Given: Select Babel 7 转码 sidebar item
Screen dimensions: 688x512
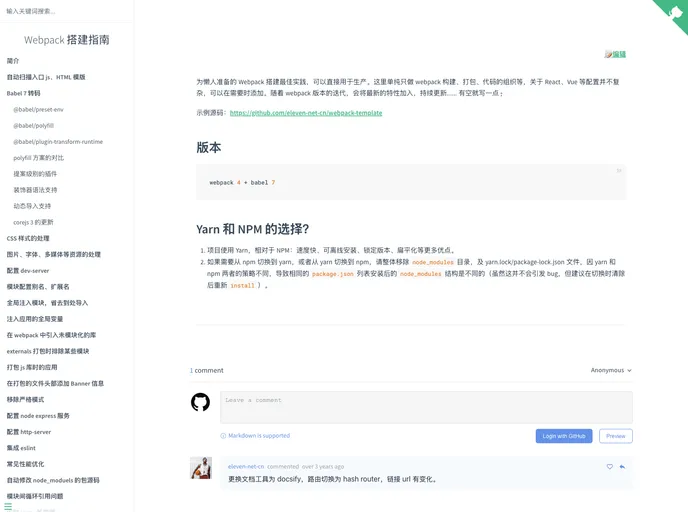Looking at the screenshot, I should pos(23,93).
